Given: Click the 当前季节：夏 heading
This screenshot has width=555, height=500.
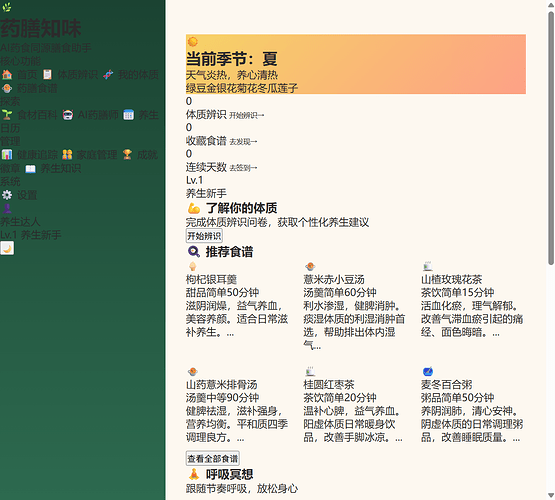Looking at the screenshot, I should (x=231, y=59).
